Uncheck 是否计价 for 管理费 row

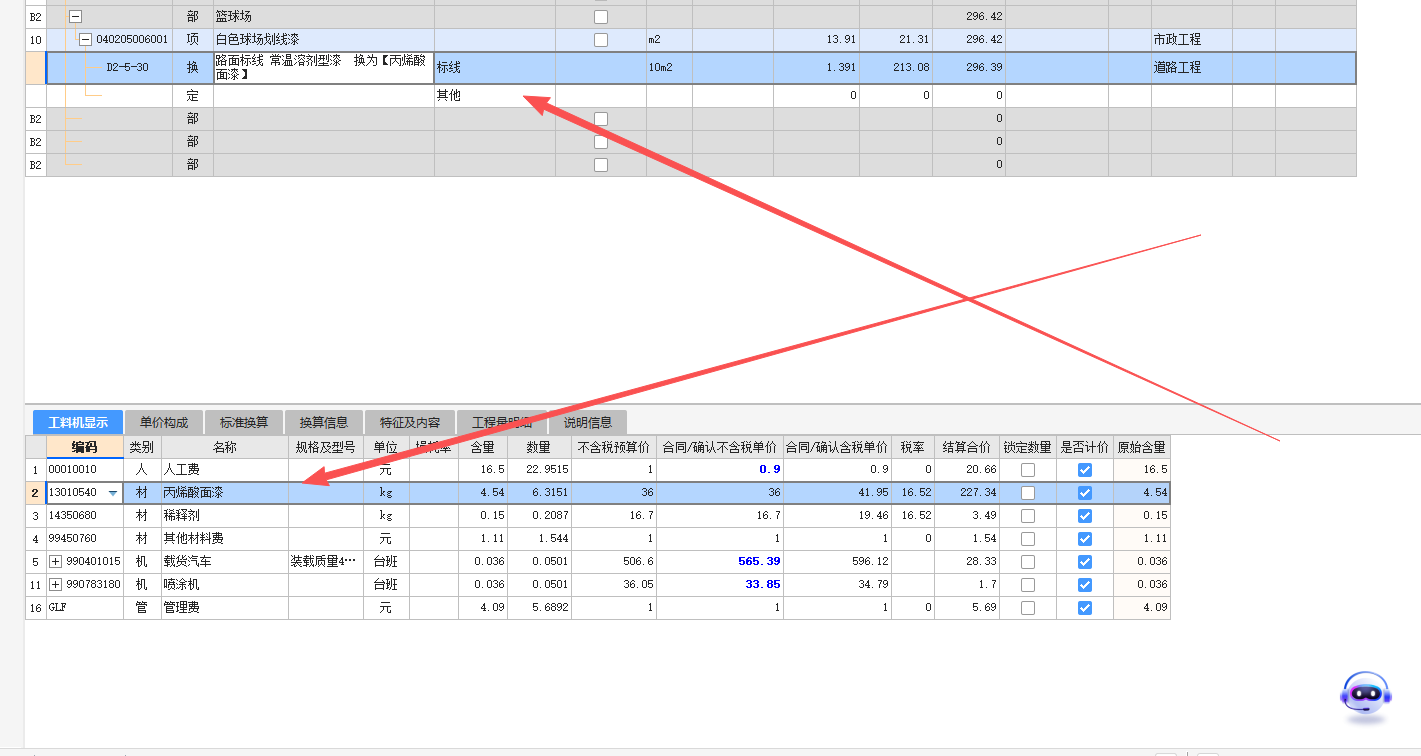pos(1084,608)
